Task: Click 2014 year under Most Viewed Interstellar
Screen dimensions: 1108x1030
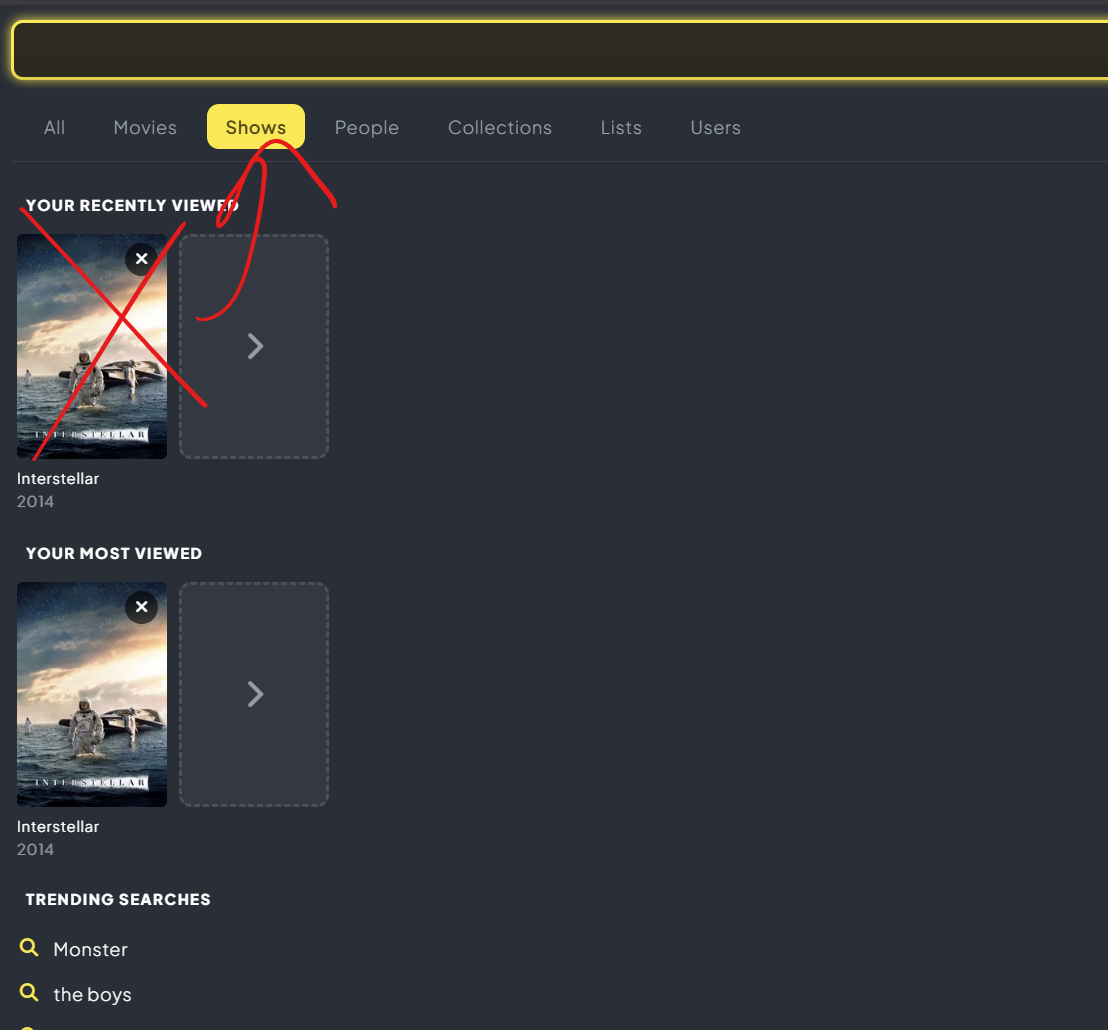Action: coord(35,850)
